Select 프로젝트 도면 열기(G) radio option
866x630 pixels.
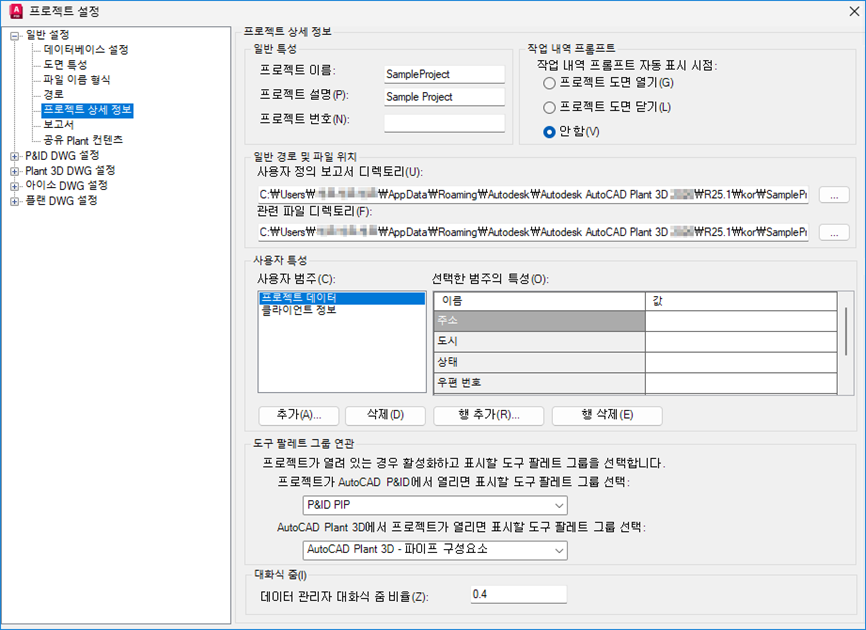tap(609, 83)
